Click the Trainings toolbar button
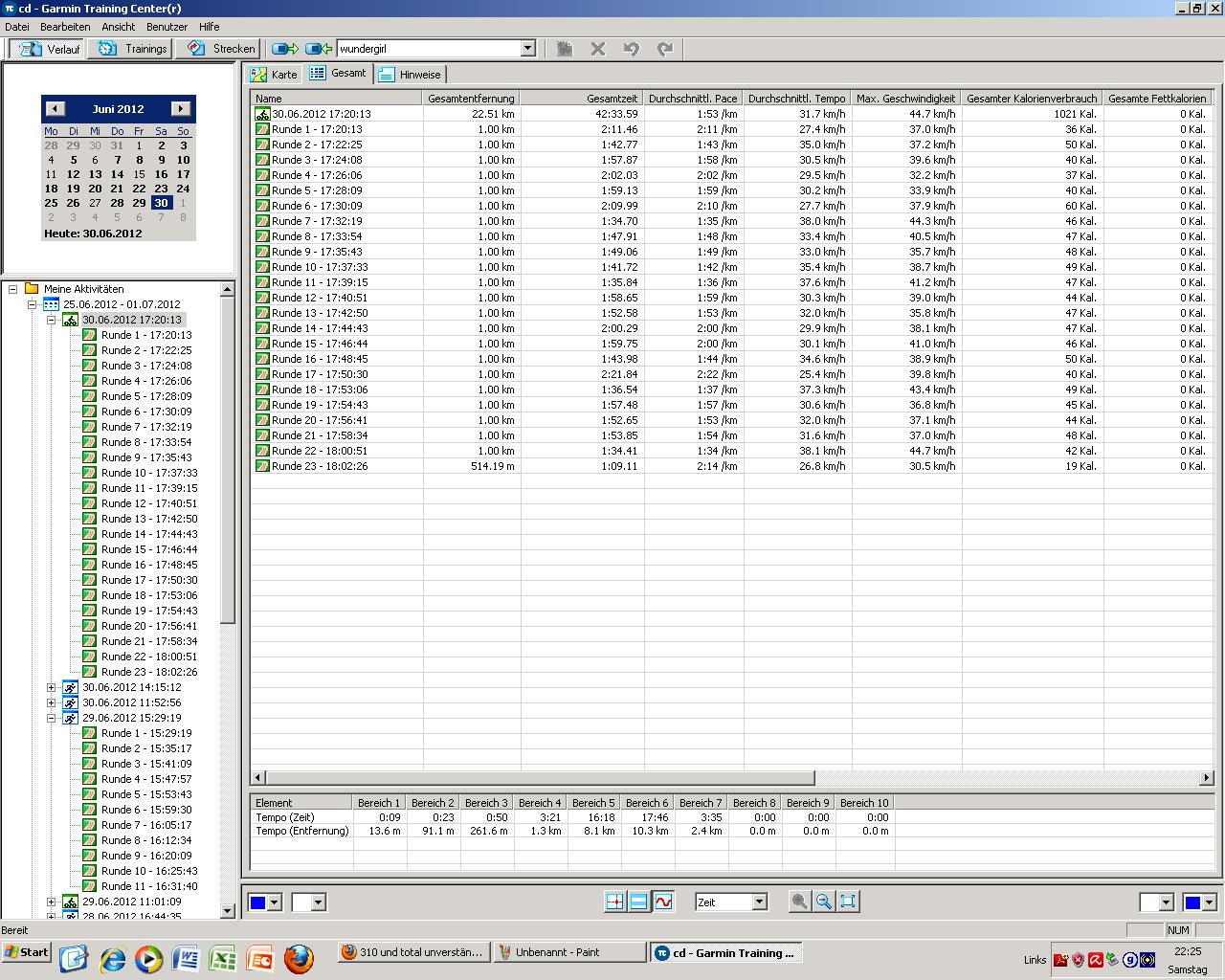The width and height of the screenshot is (1225, 980). (133, 49)
